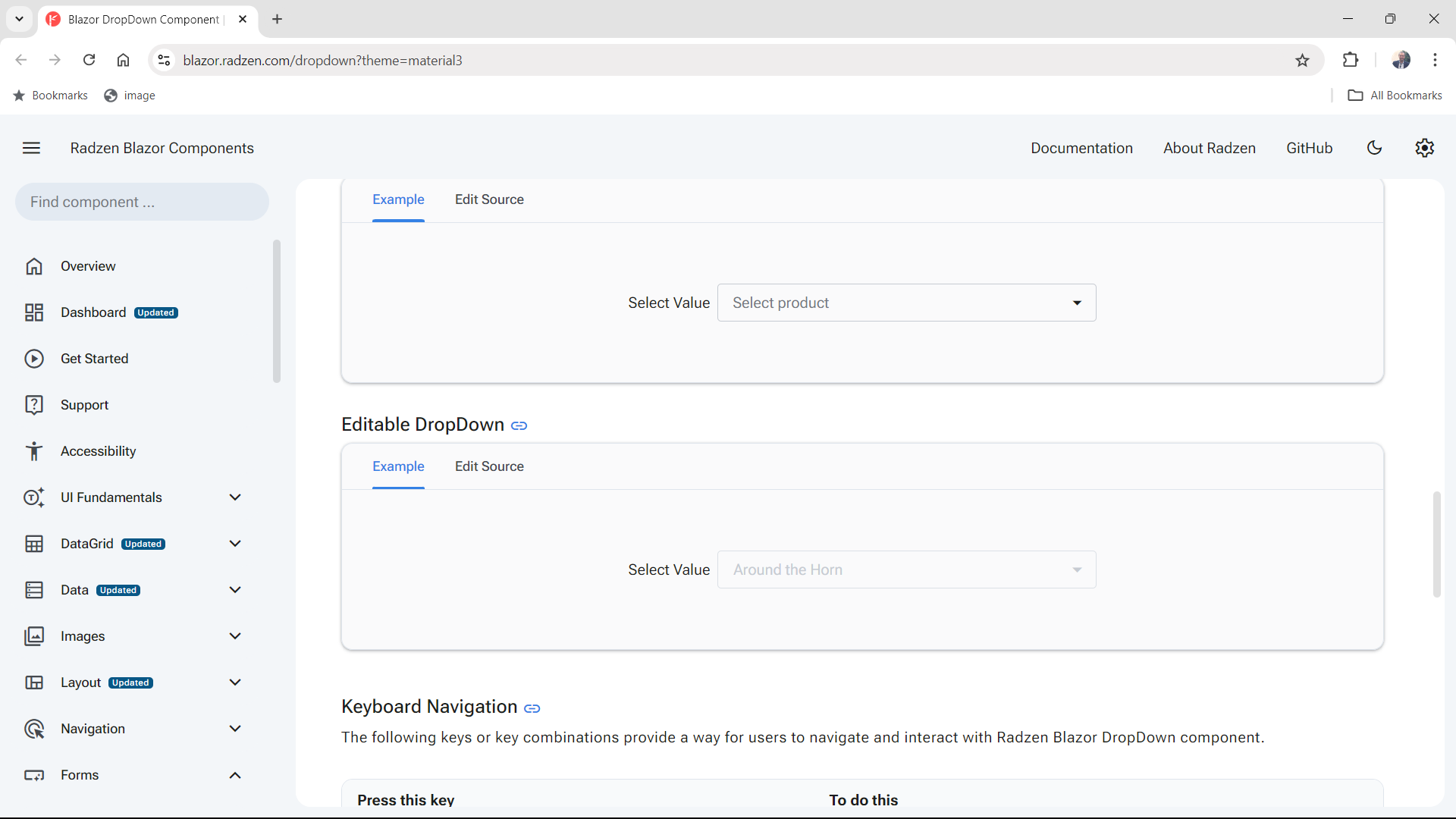Expand the UI Fundamentals section
Image resolution: width=1456 pixels, height=819 pixels.
[x=235, y=497]
